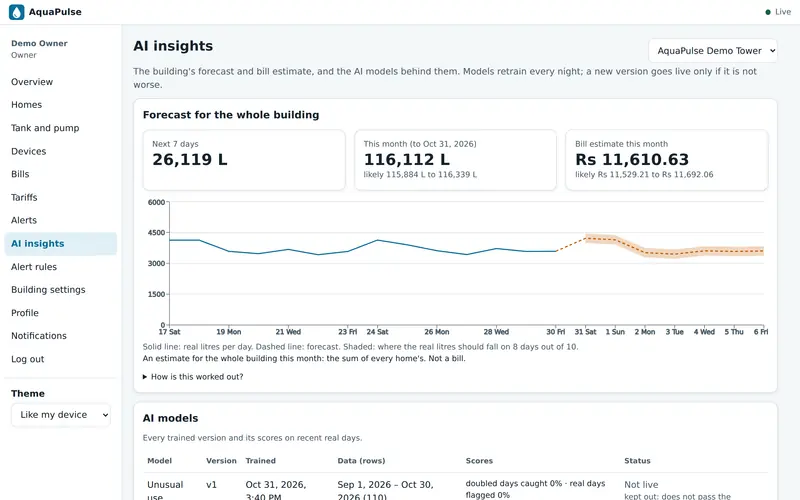Click the 'Version' column header
Screen dimensions: 800x500
coord(221,461)
